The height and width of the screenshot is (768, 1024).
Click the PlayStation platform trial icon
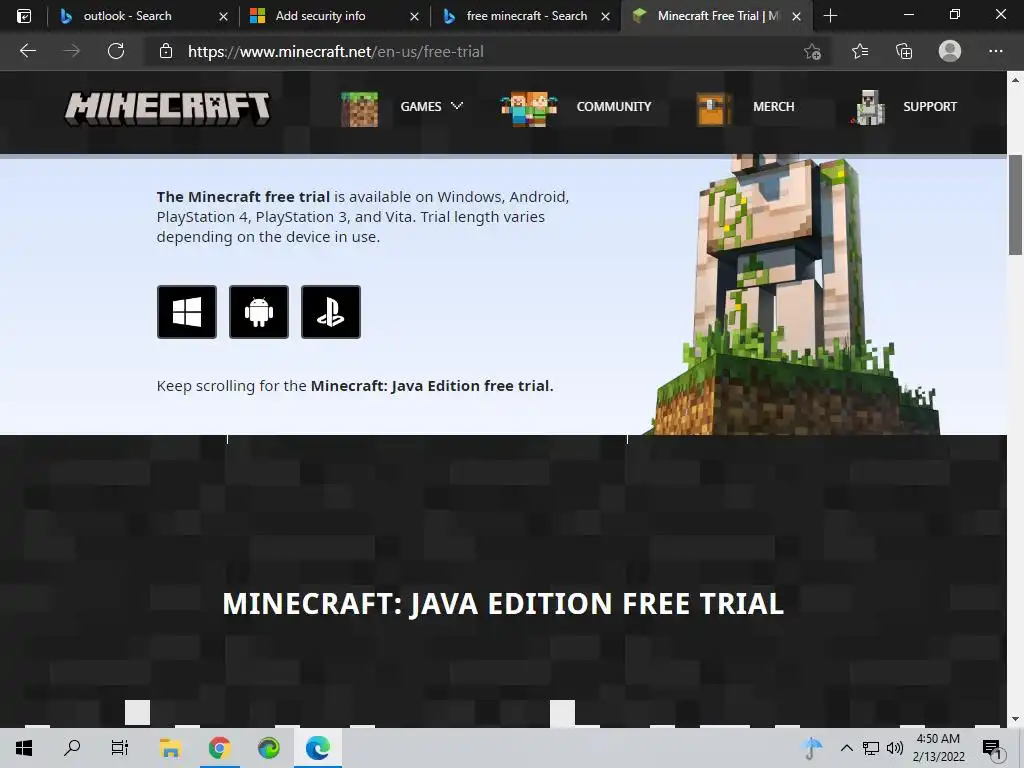[330, 312]
